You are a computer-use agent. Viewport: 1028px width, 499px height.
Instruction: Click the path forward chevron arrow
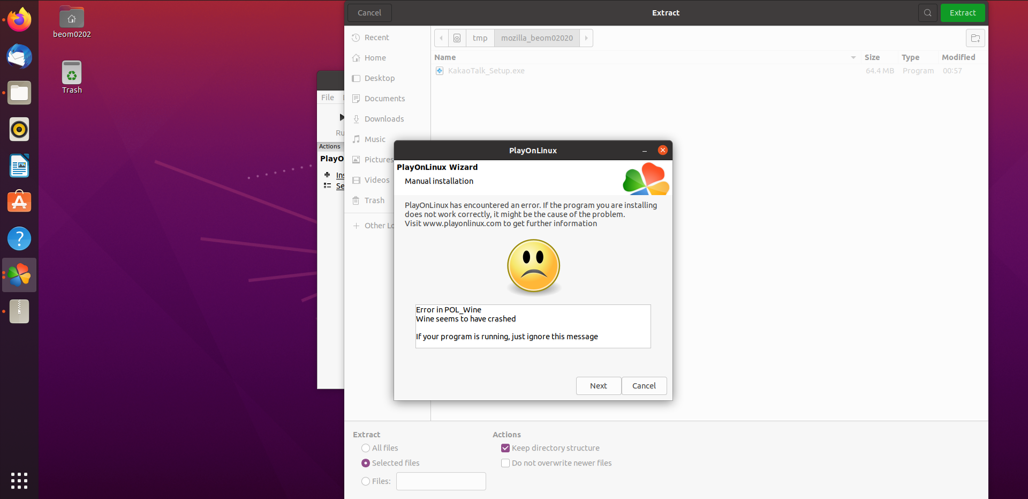[x=586, y=38]
